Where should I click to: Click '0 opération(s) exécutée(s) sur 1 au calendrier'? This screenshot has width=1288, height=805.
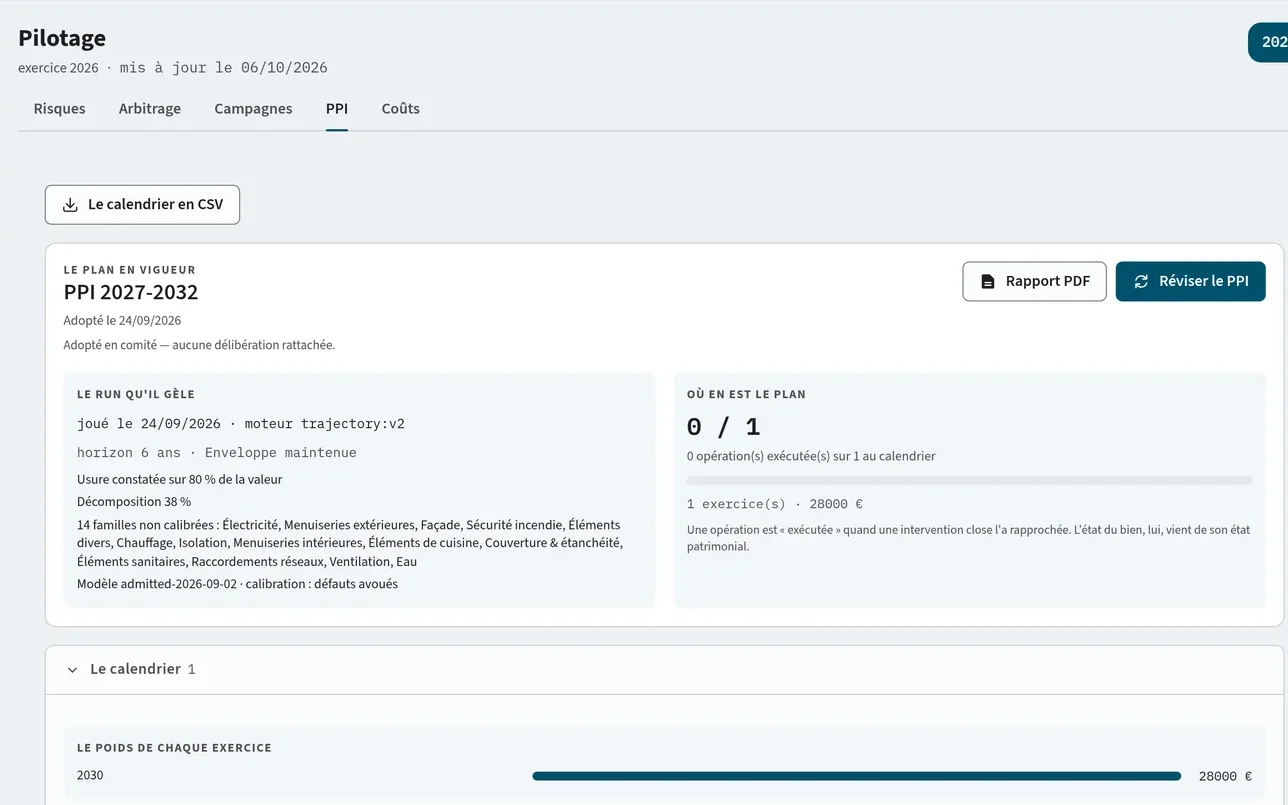point(811,456)
